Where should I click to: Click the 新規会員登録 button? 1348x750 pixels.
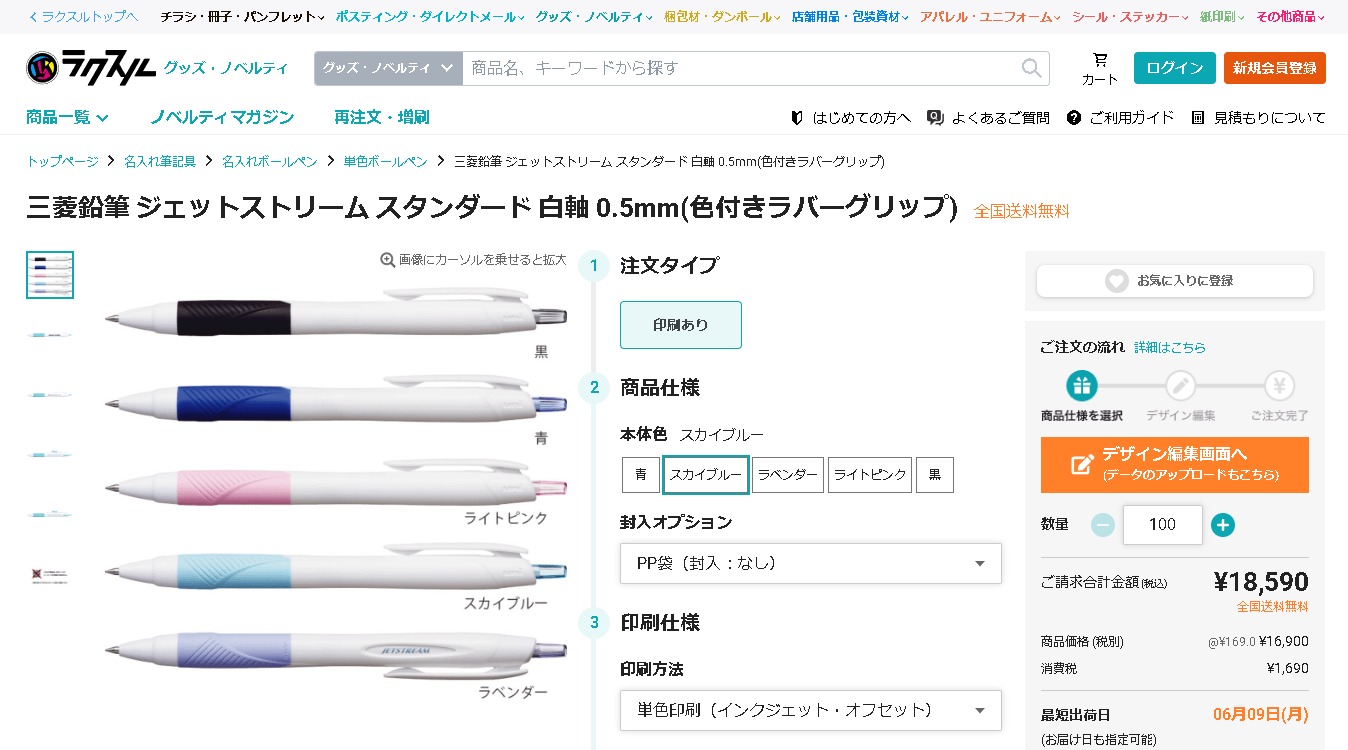point(1275,68)
